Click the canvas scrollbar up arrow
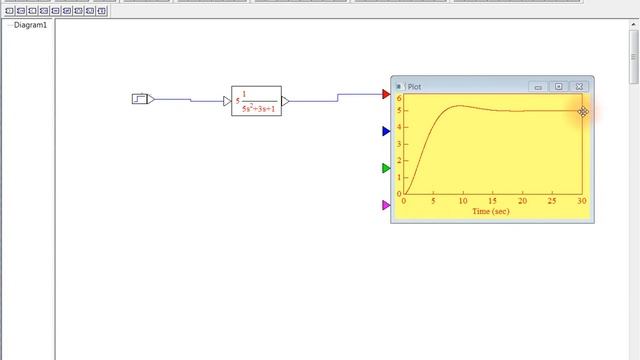 point(634,24)
